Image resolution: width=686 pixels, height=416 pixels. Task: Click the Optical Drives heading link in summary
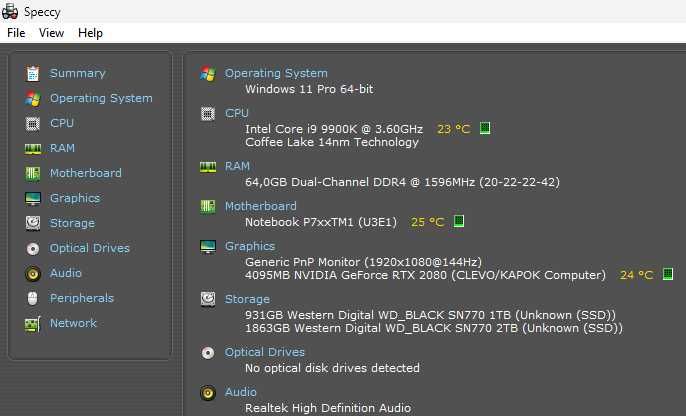(265, 352)
